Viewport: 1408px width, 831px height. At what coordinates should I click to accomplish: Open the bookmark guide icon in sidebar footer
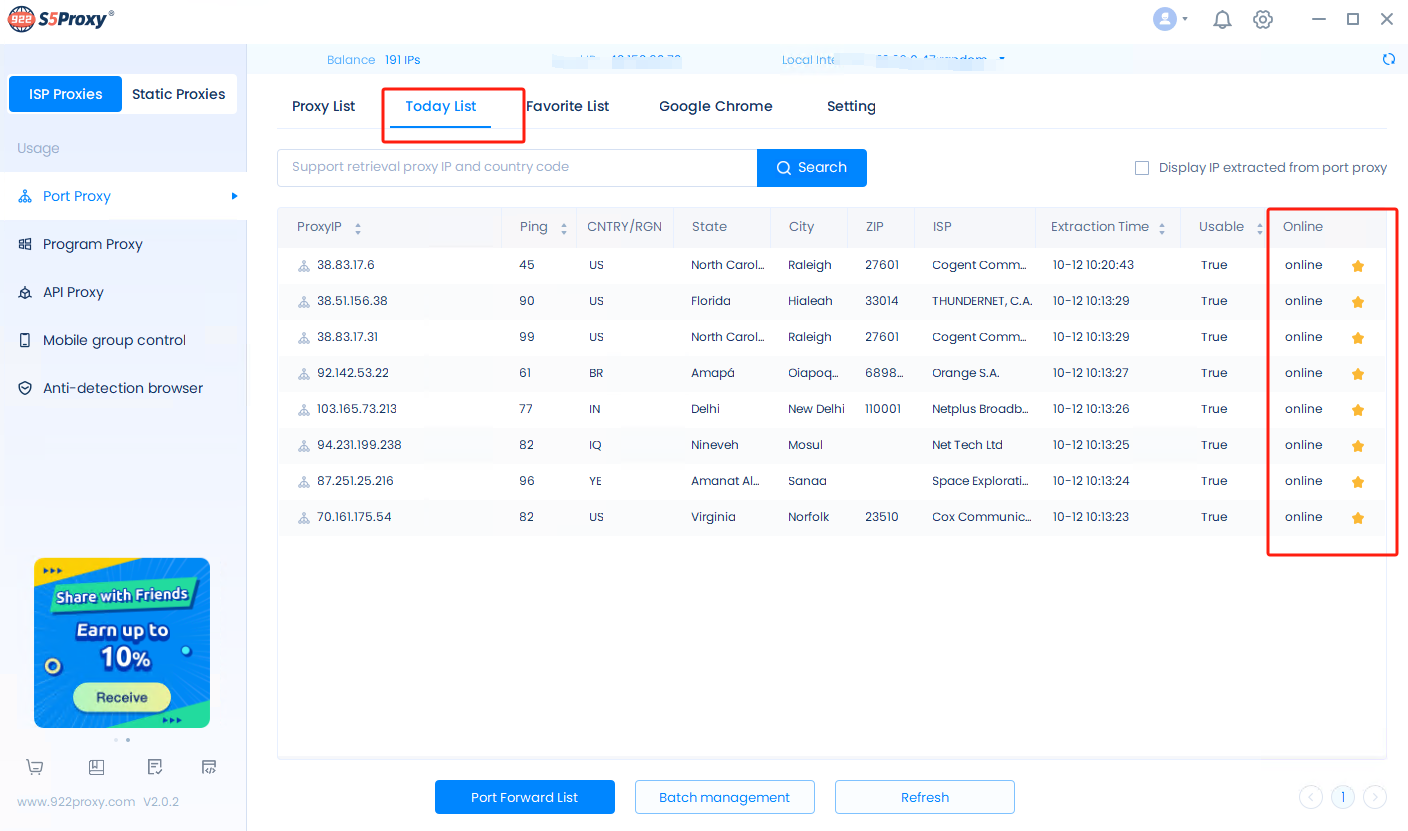pyautogui.click(x=96, y=767)
